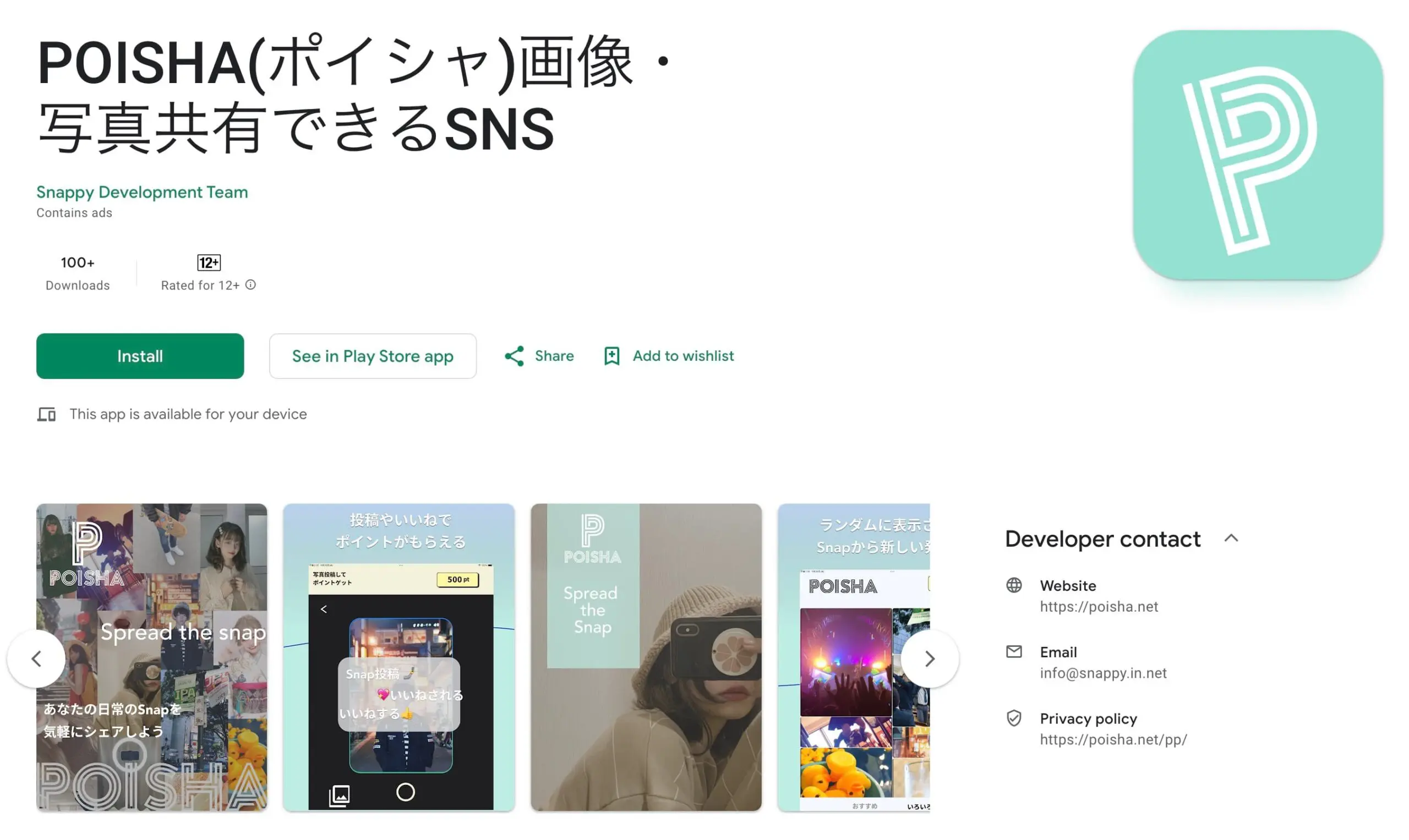
Task: Click the globe icon beside Website
Action: click(x=1014, y=585)
